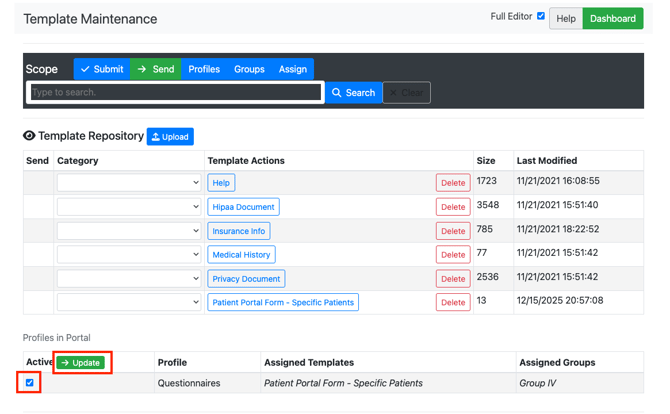Screen dimensions: 670x414
Task: Open the Medical History template
Action: (241, 255)
